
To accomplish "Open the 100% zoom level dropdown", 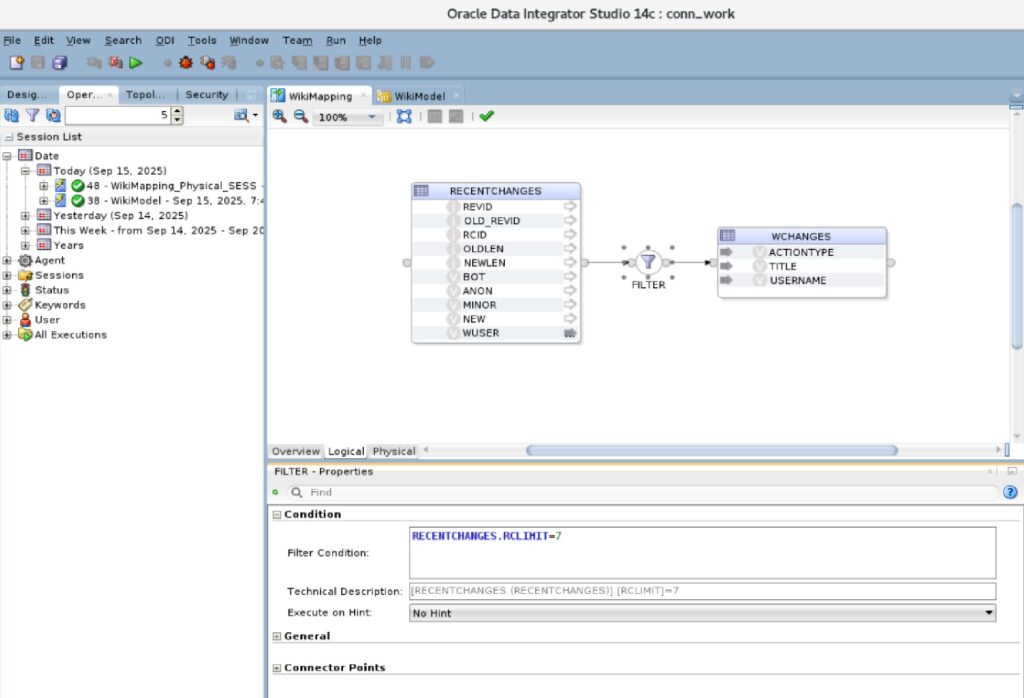I will click(x=372, y=118).
